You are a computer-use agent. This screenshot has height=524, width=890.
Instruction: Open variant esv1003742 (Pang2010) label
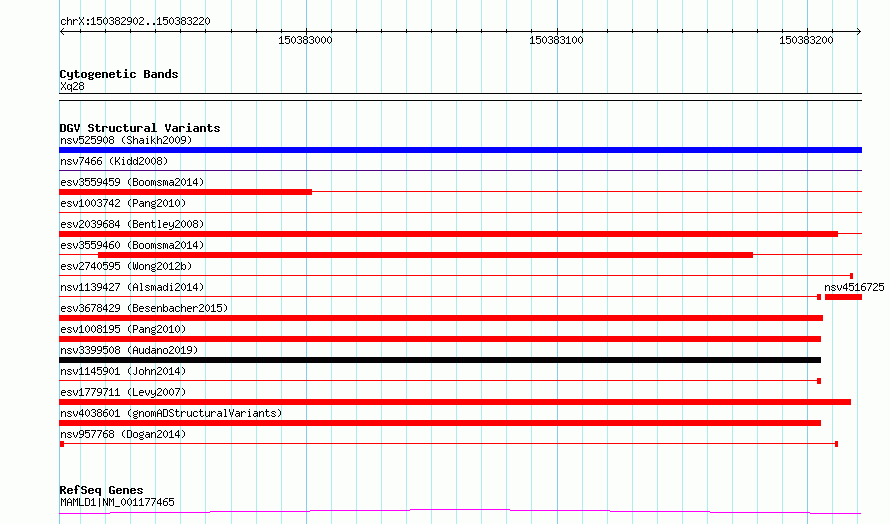123,203
